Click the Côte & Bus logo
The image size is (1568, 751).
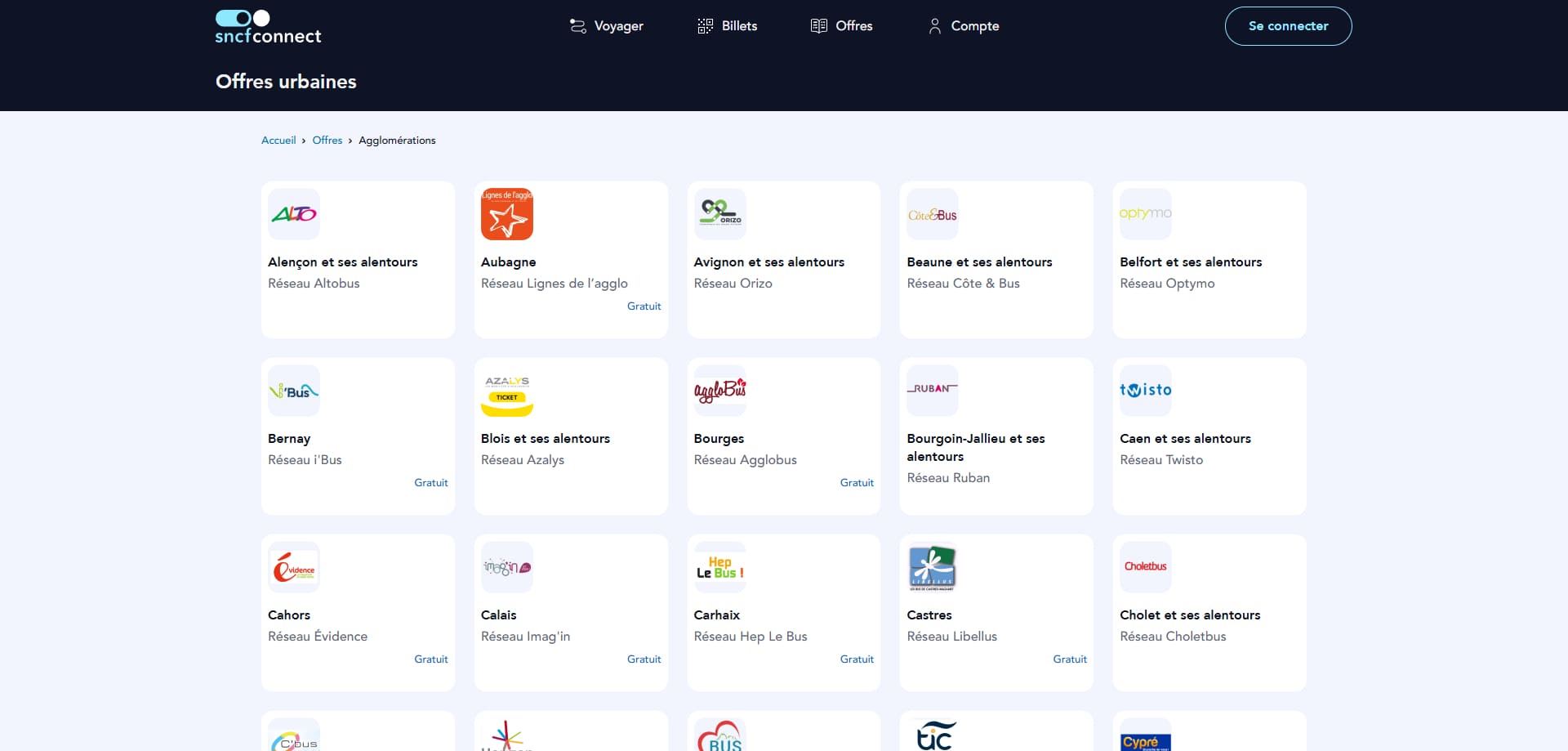(933, 214)
